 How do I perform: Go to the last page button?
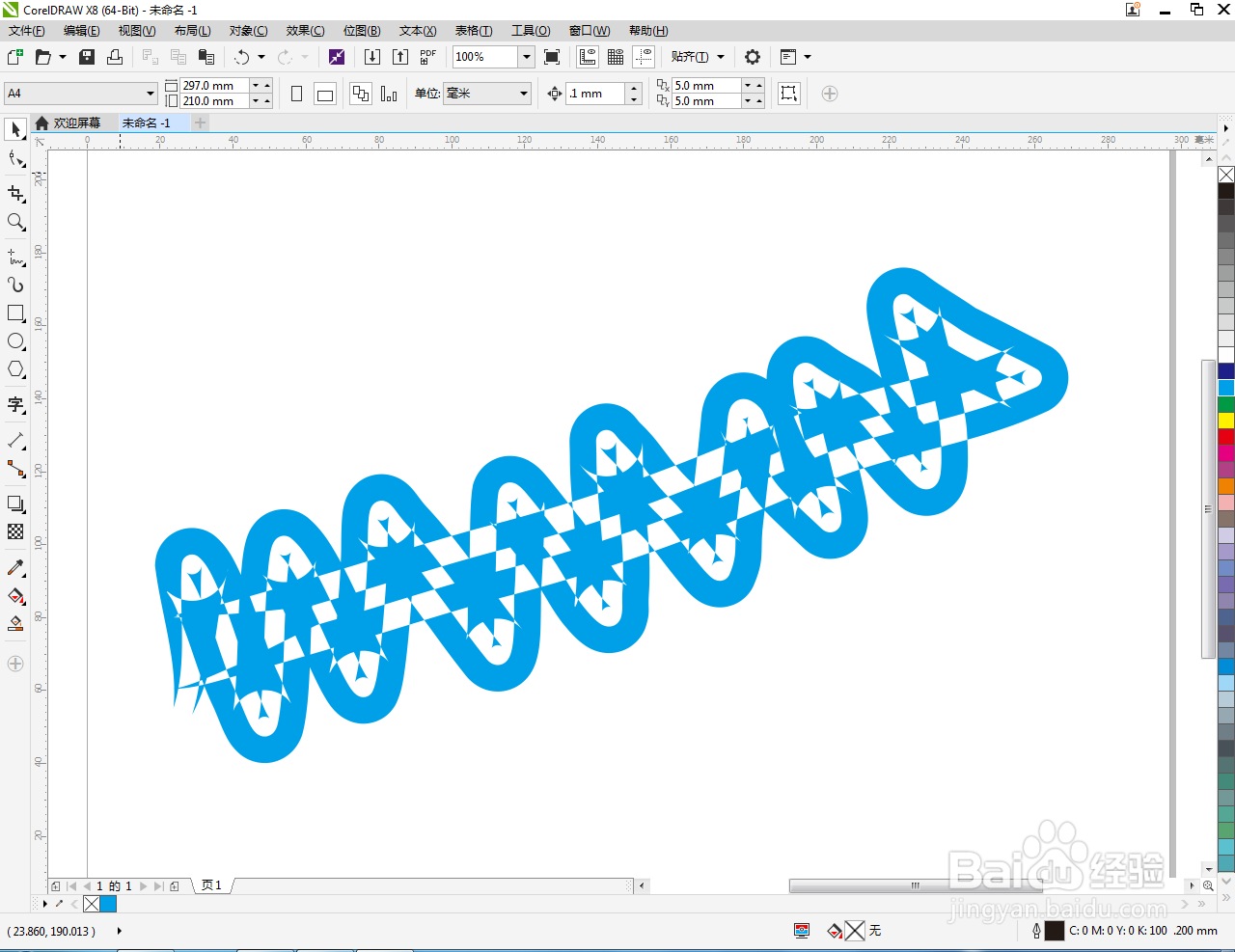coord(159,885)
